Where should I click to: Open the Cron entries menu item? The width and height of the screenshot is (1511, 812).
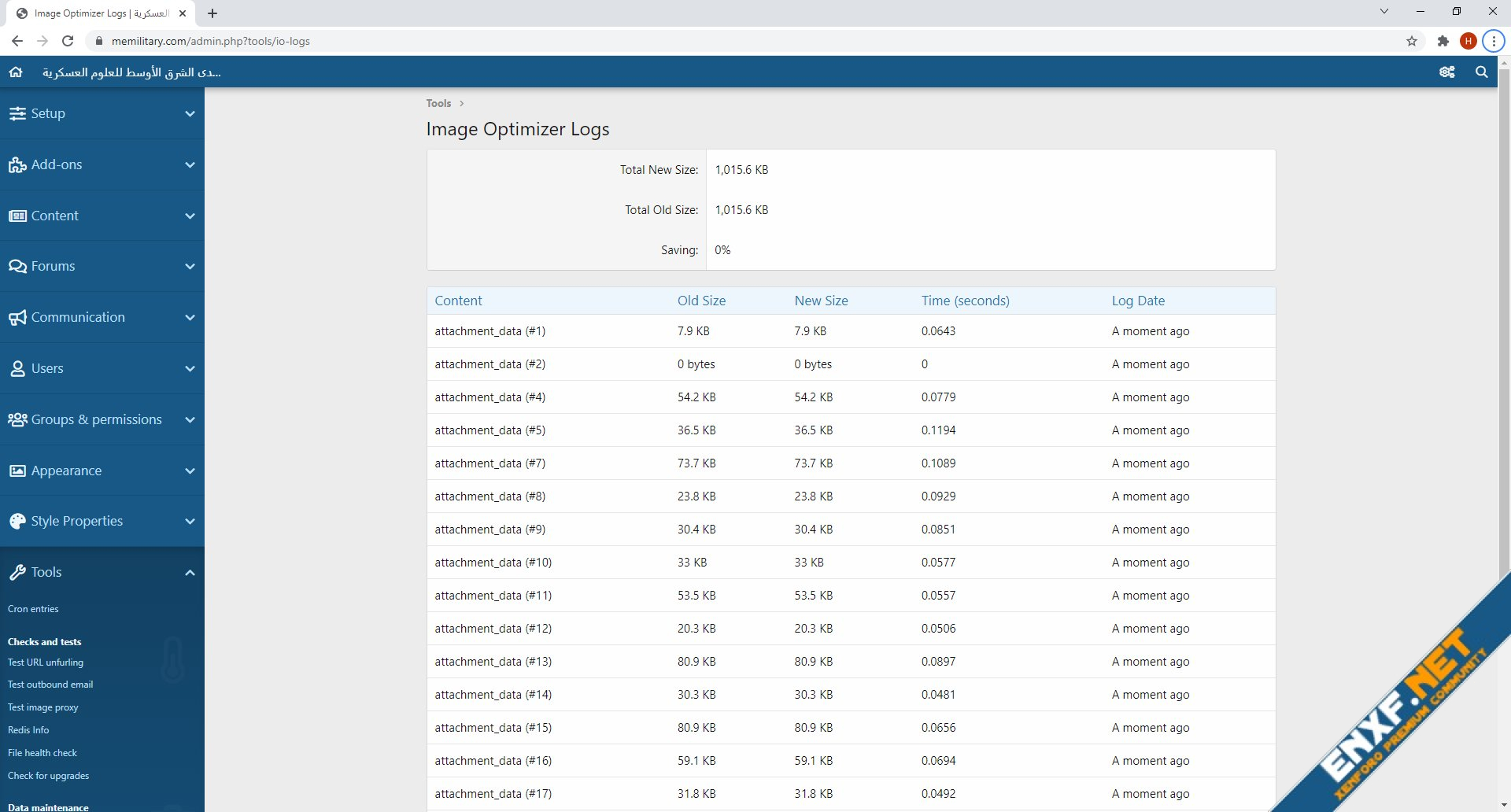pos(33,609)
